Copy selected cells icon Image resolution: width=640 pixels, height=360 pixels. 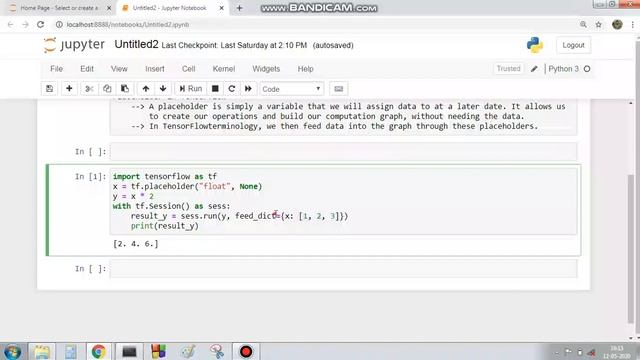107,89
